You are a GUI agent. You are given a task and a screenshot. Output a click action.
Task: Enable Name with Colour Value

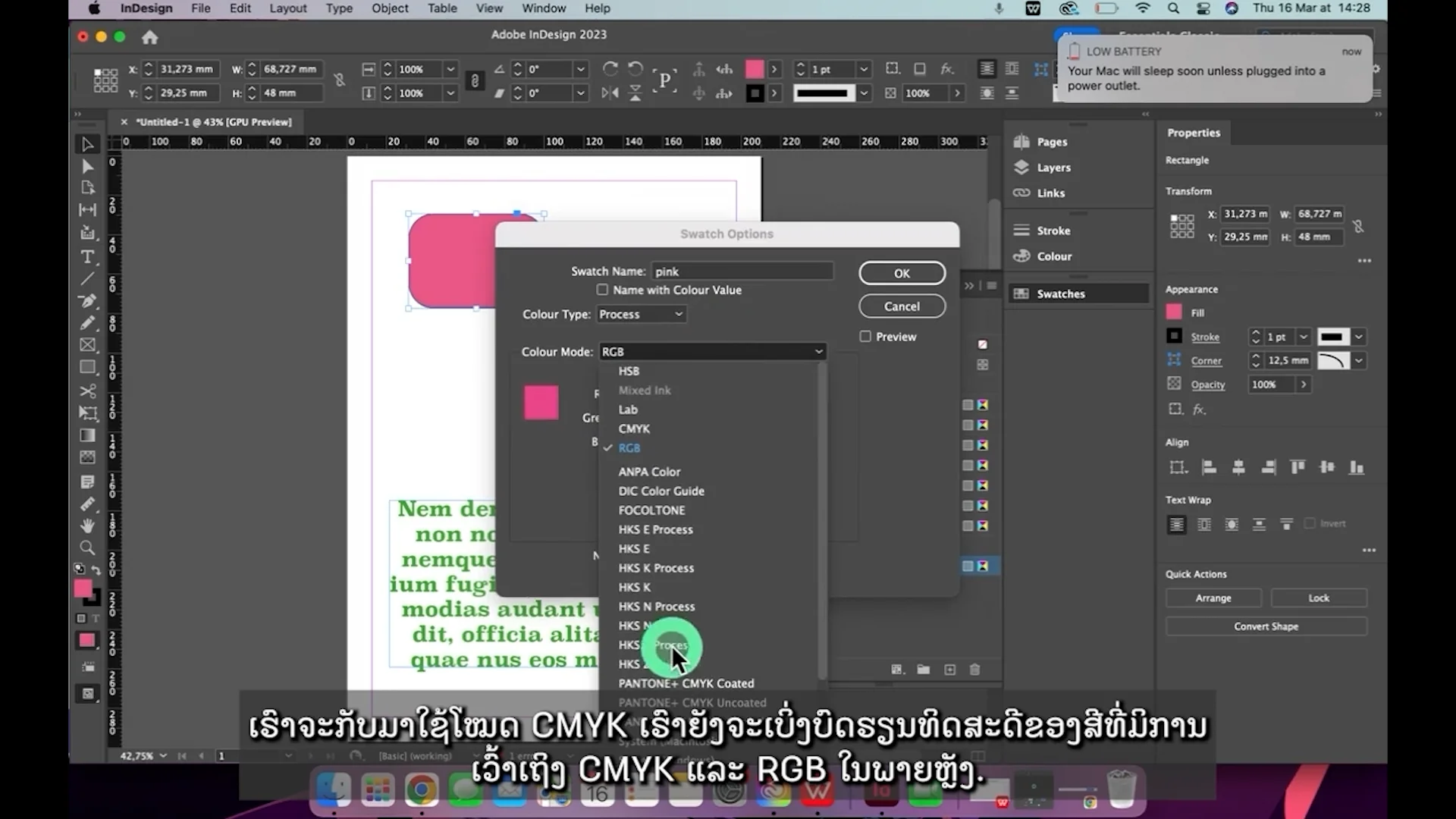click(x=601, y=290)
